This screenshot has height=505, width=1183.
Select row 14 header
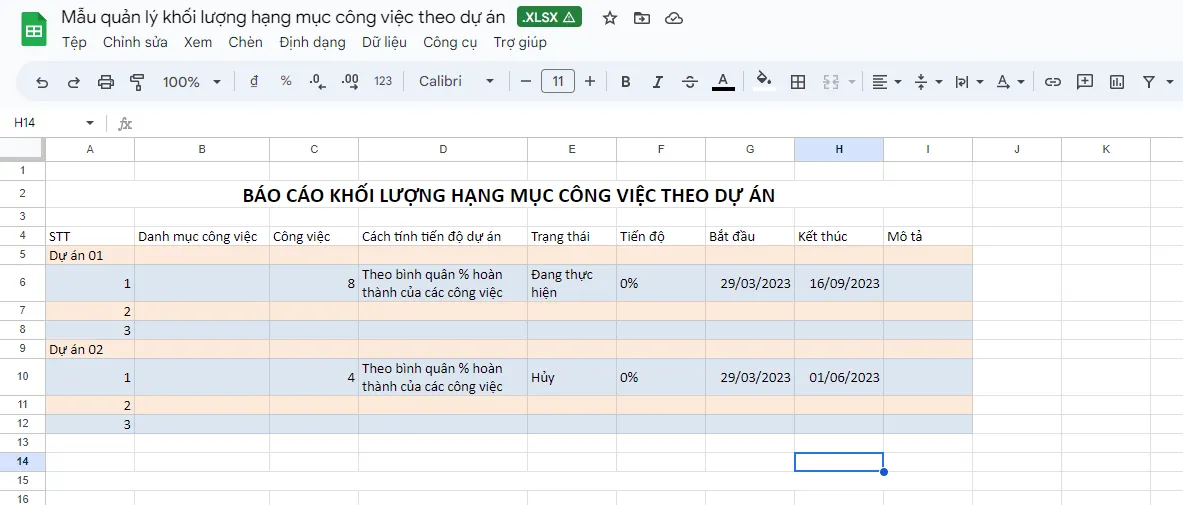point(23,461)
